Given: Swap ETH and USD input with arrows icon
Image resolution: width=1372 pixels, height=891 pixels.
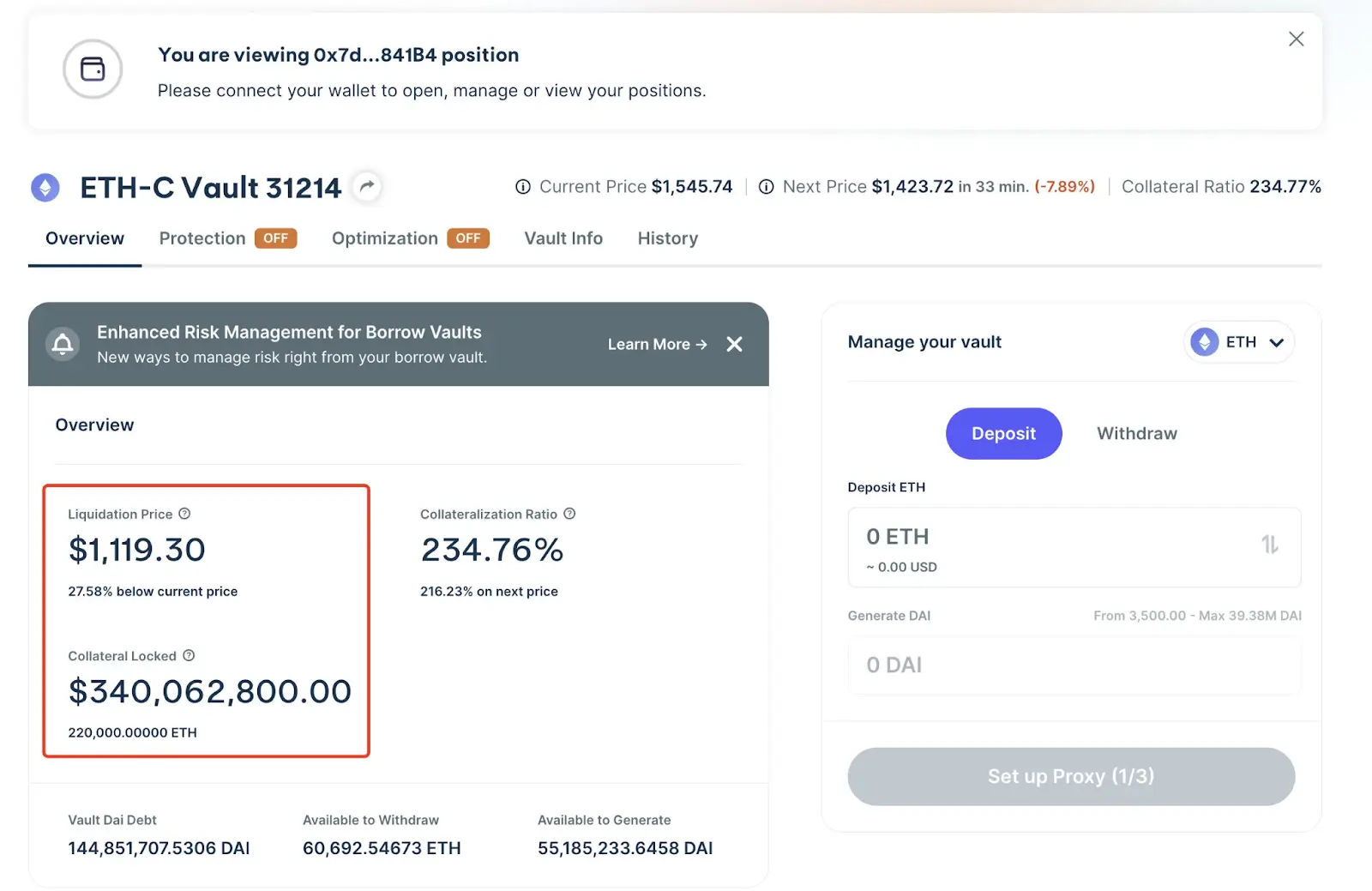Looking at the screenshot, I should click(x=1269, y=545).
